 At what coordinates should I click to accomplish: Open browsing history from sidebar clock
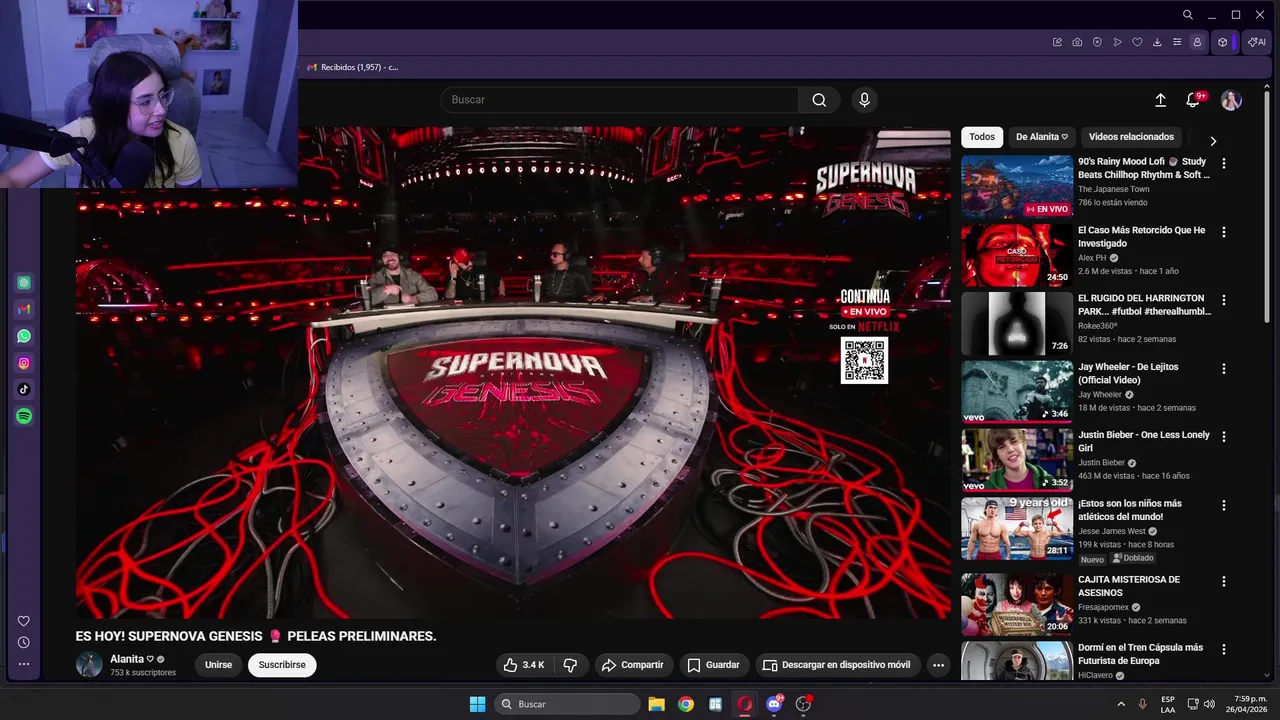pos(24,643)
